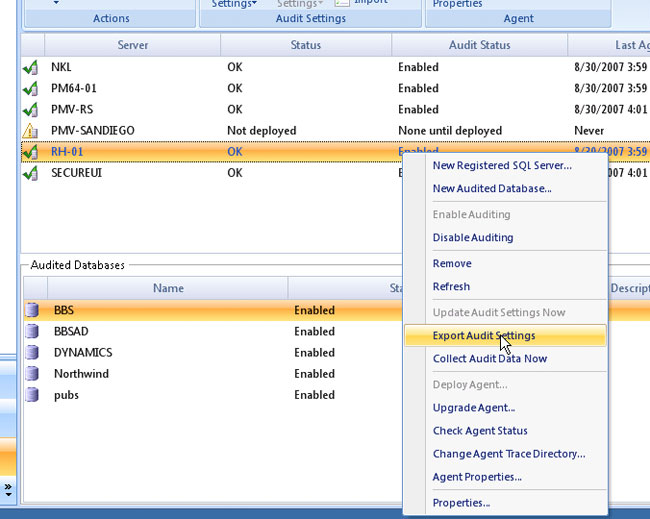The height and width of the screenshot is (519, 650).
Task: Click the Import icon in Audit Settings group
Action: pos(342,3)
